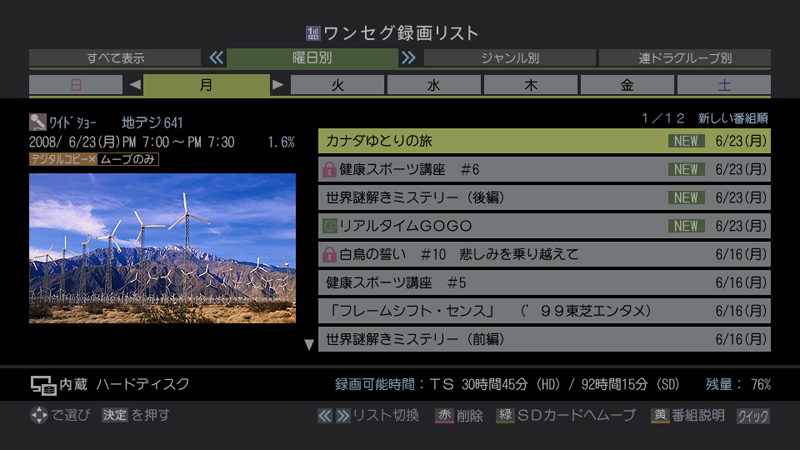Click the SDカードへムーブ label
This screenshot has width=800, height=450.
(577, 416)
